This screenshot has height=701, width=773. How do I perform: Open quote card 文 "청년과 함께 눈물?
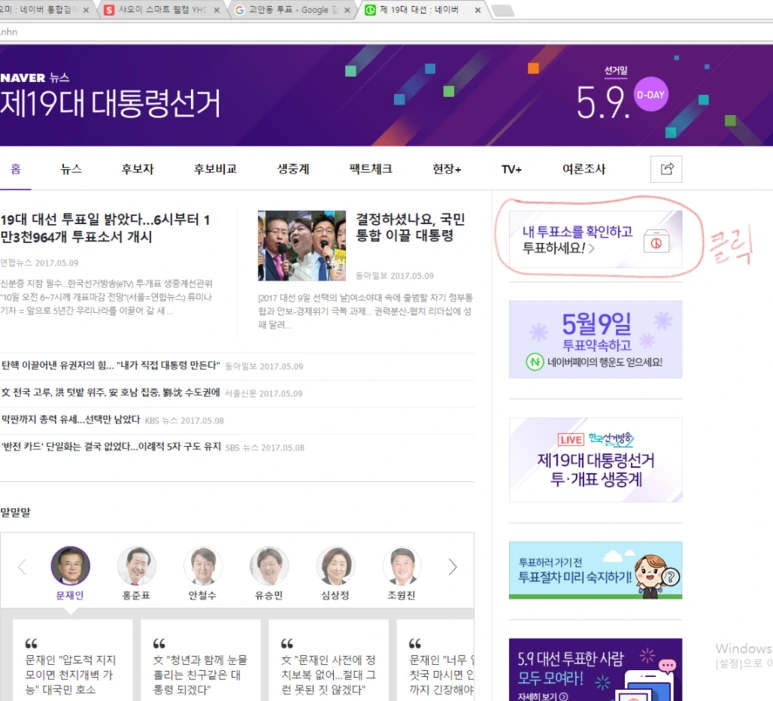coord(201,661)
